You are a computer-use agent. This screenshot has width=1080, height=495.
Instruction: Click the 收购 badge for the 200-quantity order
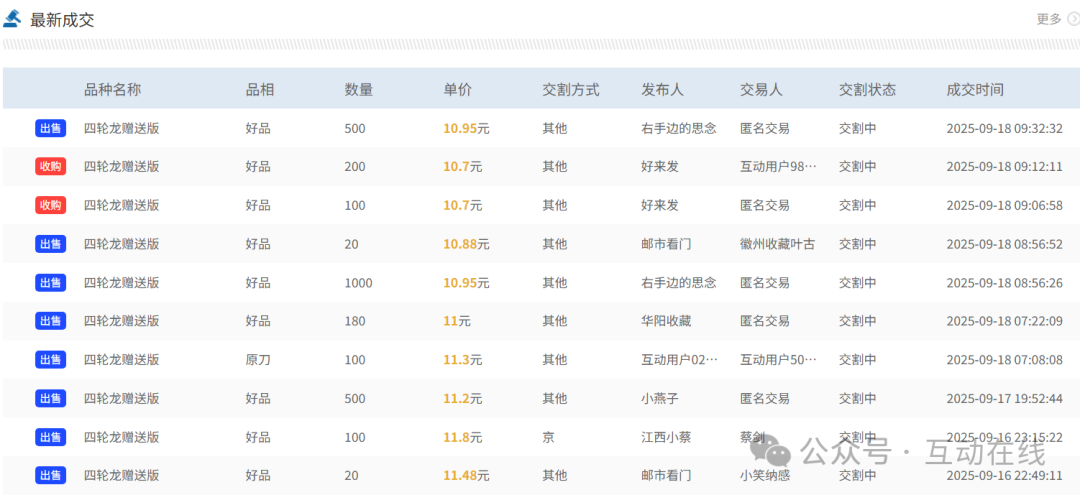[x=50, y=167]
